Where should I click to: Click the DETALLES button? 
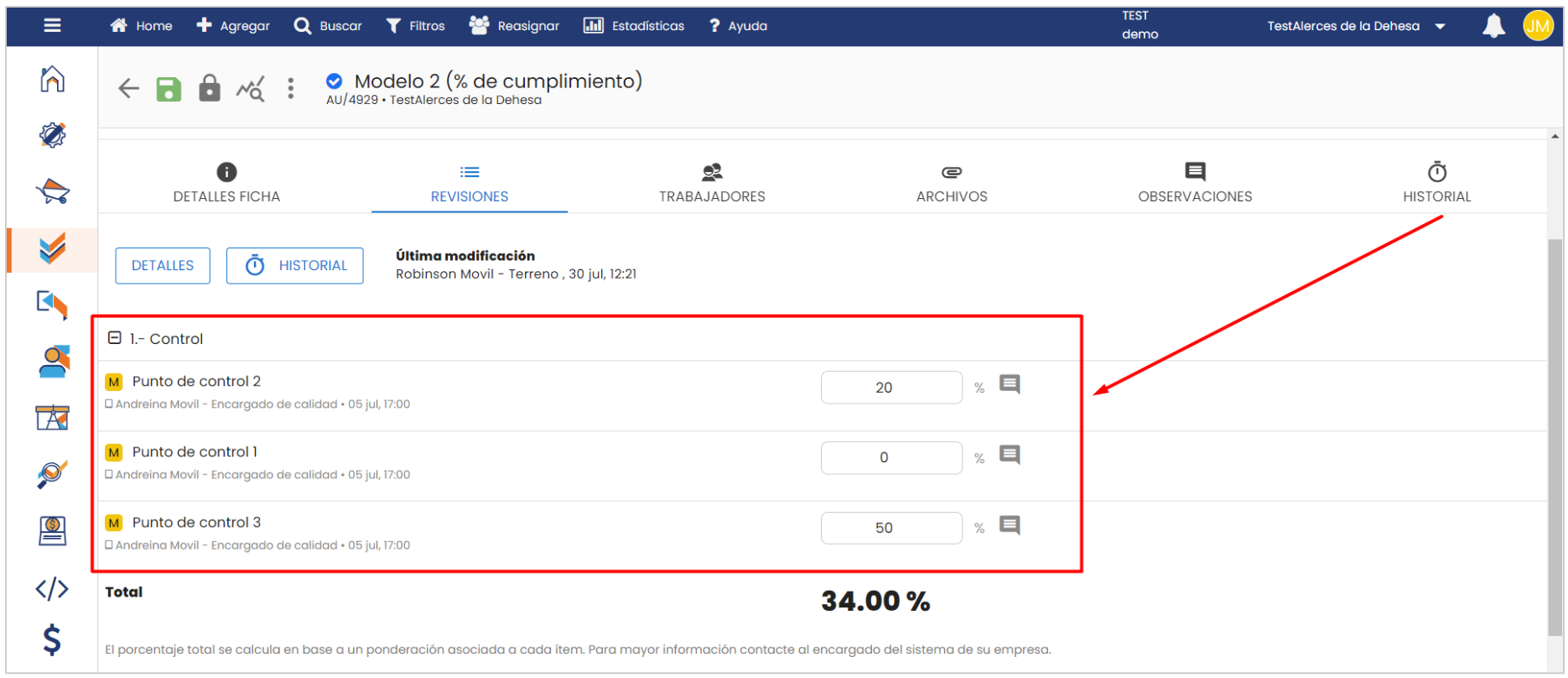163,266
